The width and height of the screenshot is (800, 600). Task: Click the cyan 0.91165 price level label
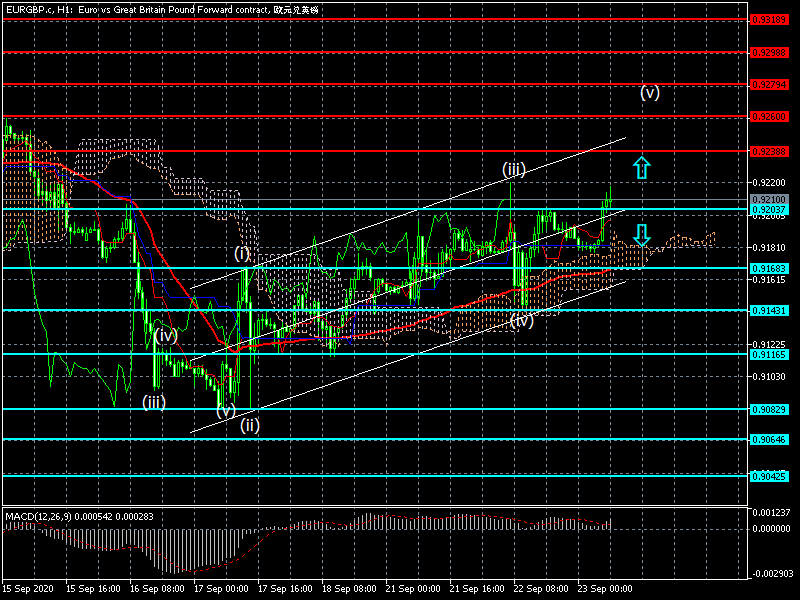pyautogui.click(x=769, y=355)
